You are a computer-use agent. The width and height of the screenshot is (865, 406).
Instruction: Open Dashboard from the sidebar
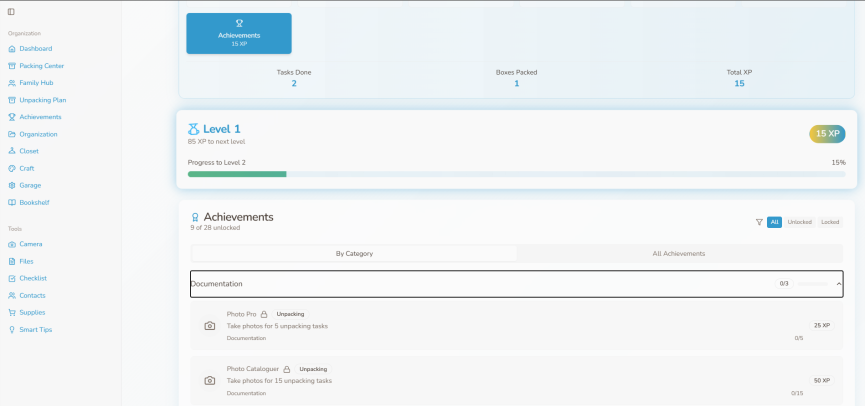(x=35, y=48)
